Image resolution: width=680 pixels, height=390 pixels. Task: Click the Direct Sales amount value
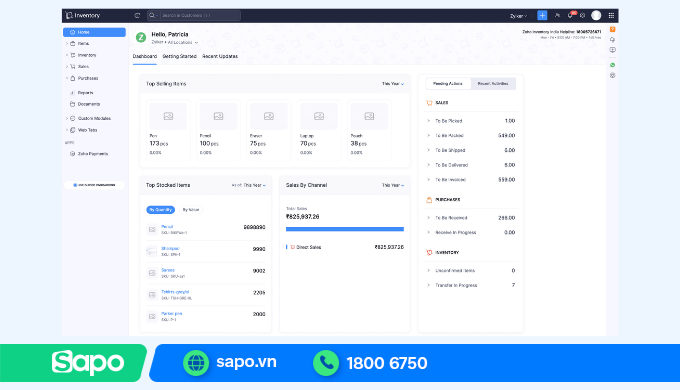click(x=389, y=247)
